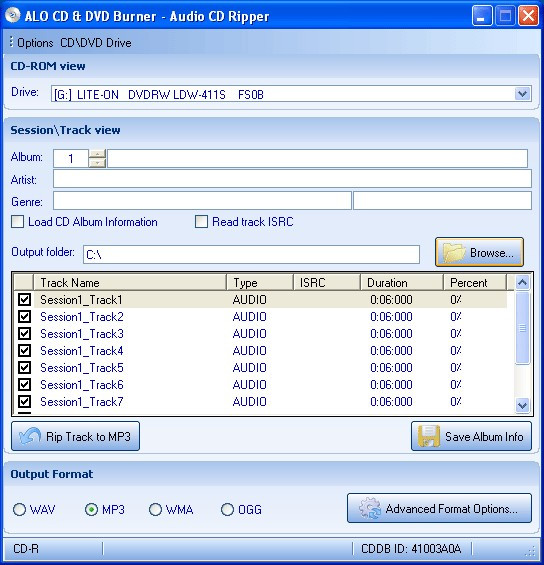
Task: Click the track list vertical scrollbar thumb
Action: (x=522, y=328)
